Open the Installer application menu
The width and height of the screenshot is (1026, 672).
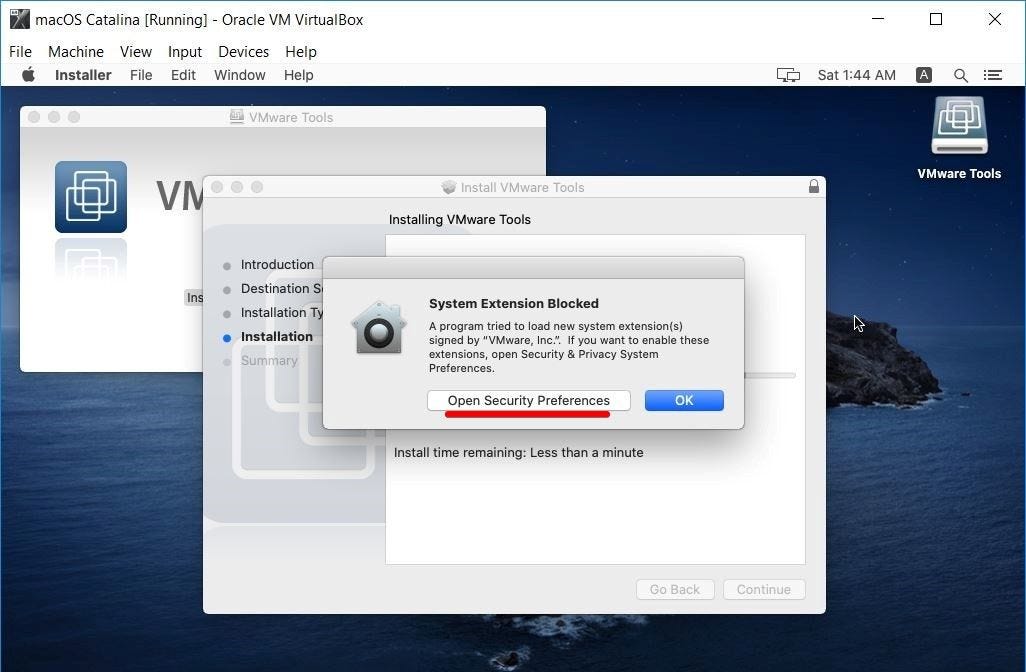pos(83,75)
